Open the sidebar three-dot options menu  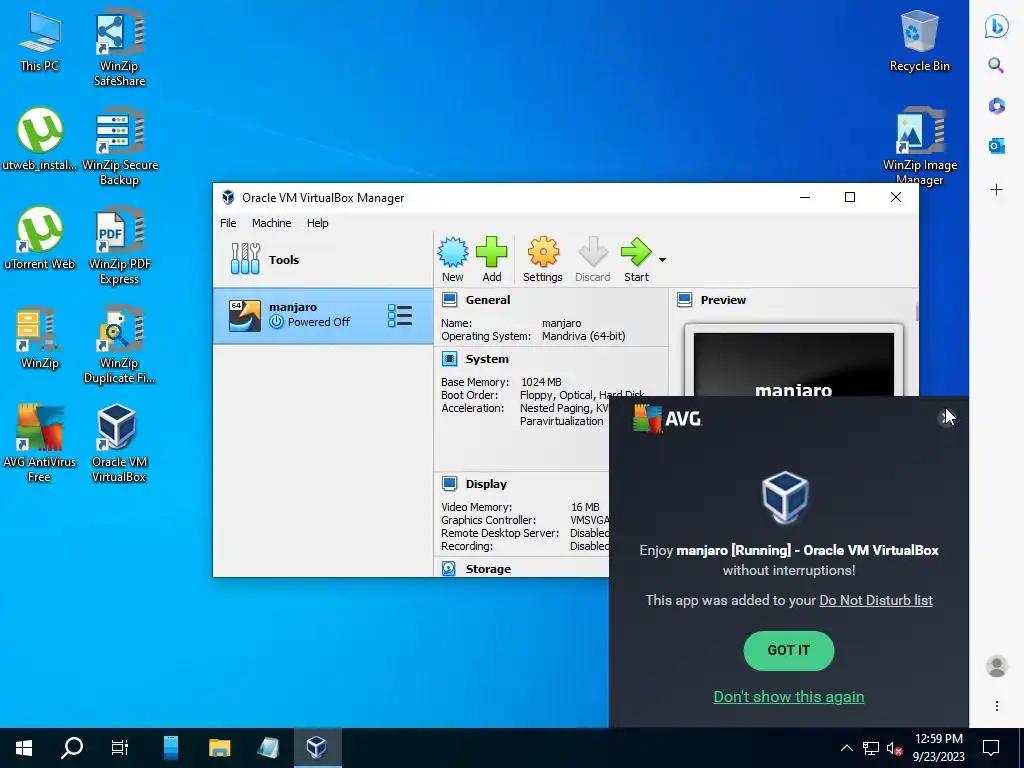point(997,706)
